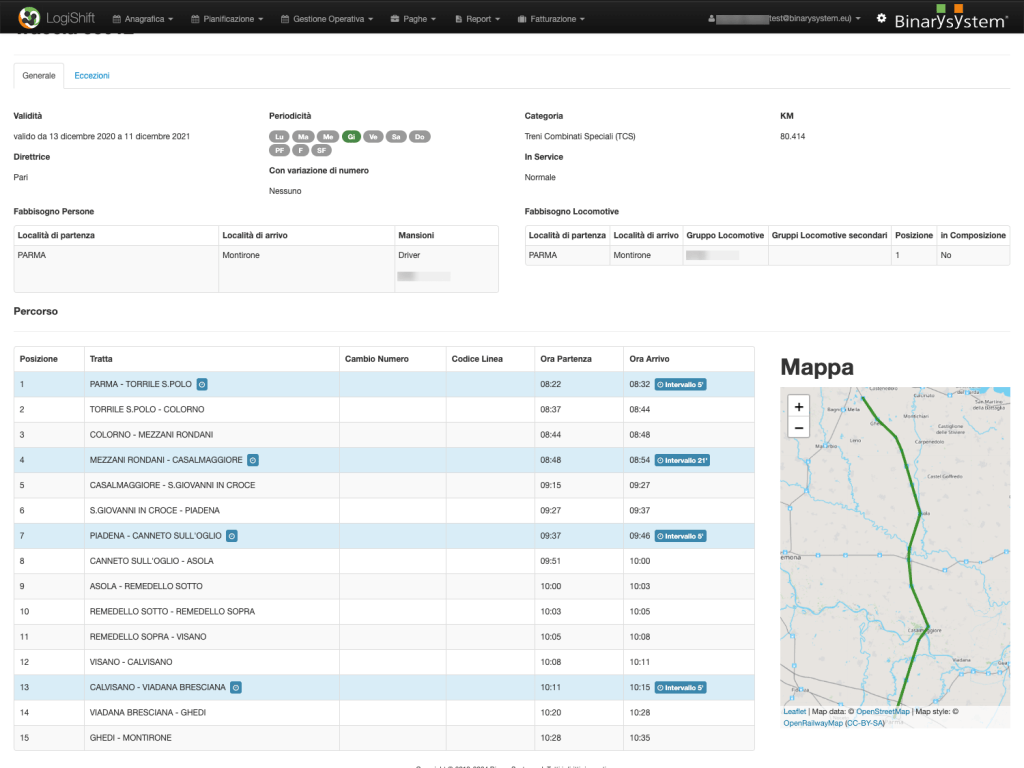The image size is (1024, 768).
Task: Click the Intervallo 21' badge at 08:54
Action: [682, 460]
